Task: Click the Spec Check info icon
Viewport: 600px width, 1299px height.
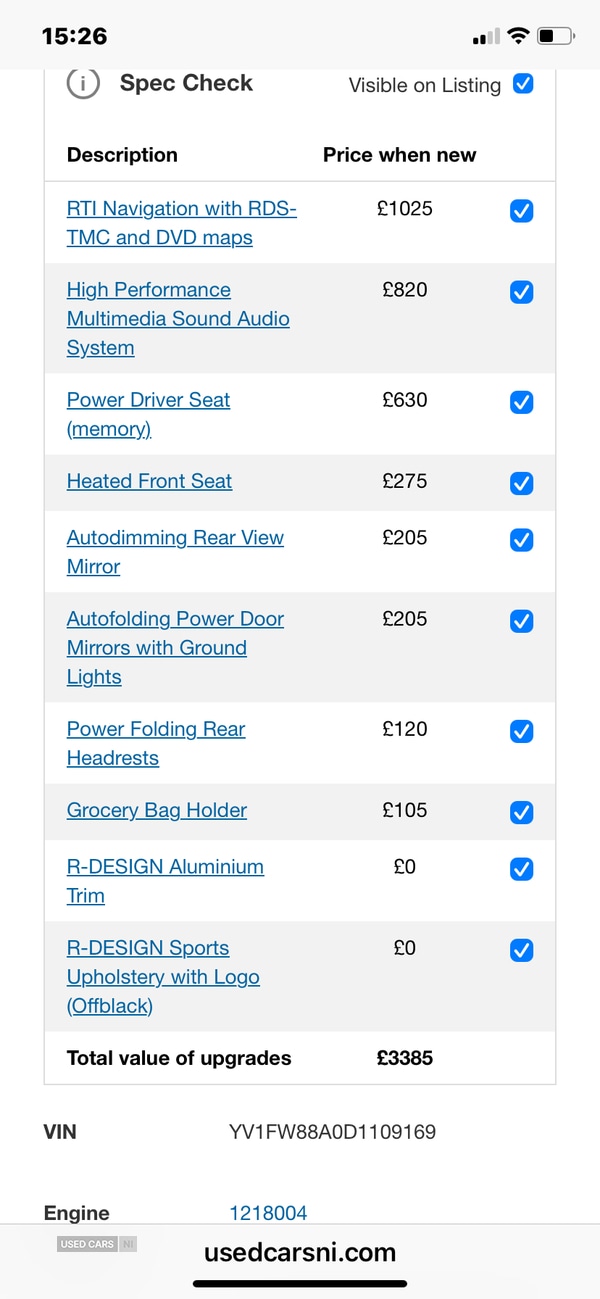Action: pos(83,84)
